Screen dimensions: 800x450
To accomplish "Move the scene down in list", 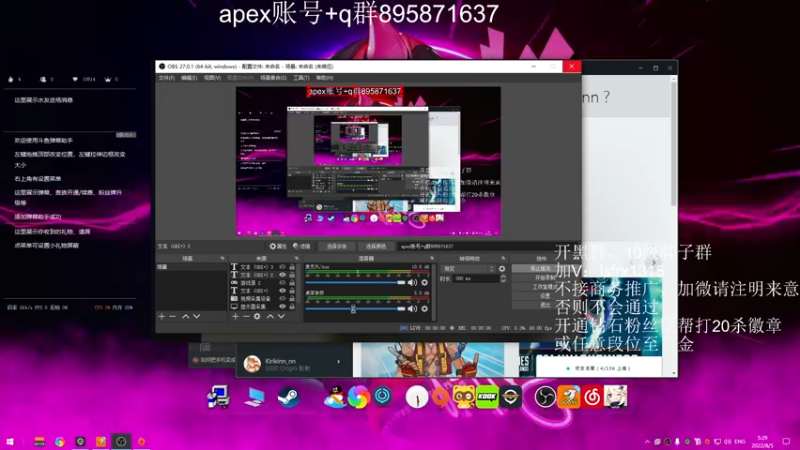I will point(196,316).
